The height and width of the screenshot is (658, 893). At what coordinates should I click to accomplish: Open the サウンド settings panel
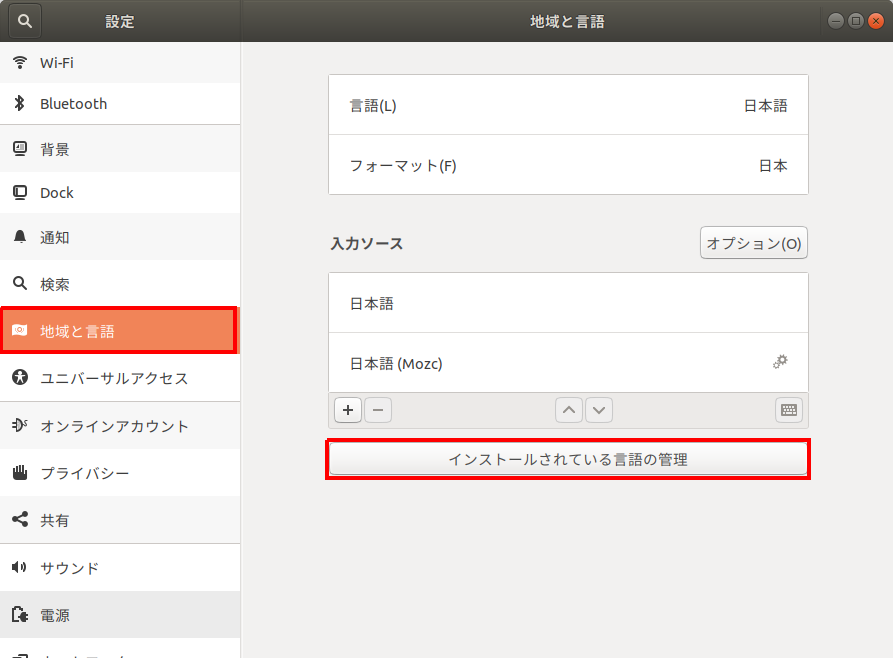(x=120, y=568)
